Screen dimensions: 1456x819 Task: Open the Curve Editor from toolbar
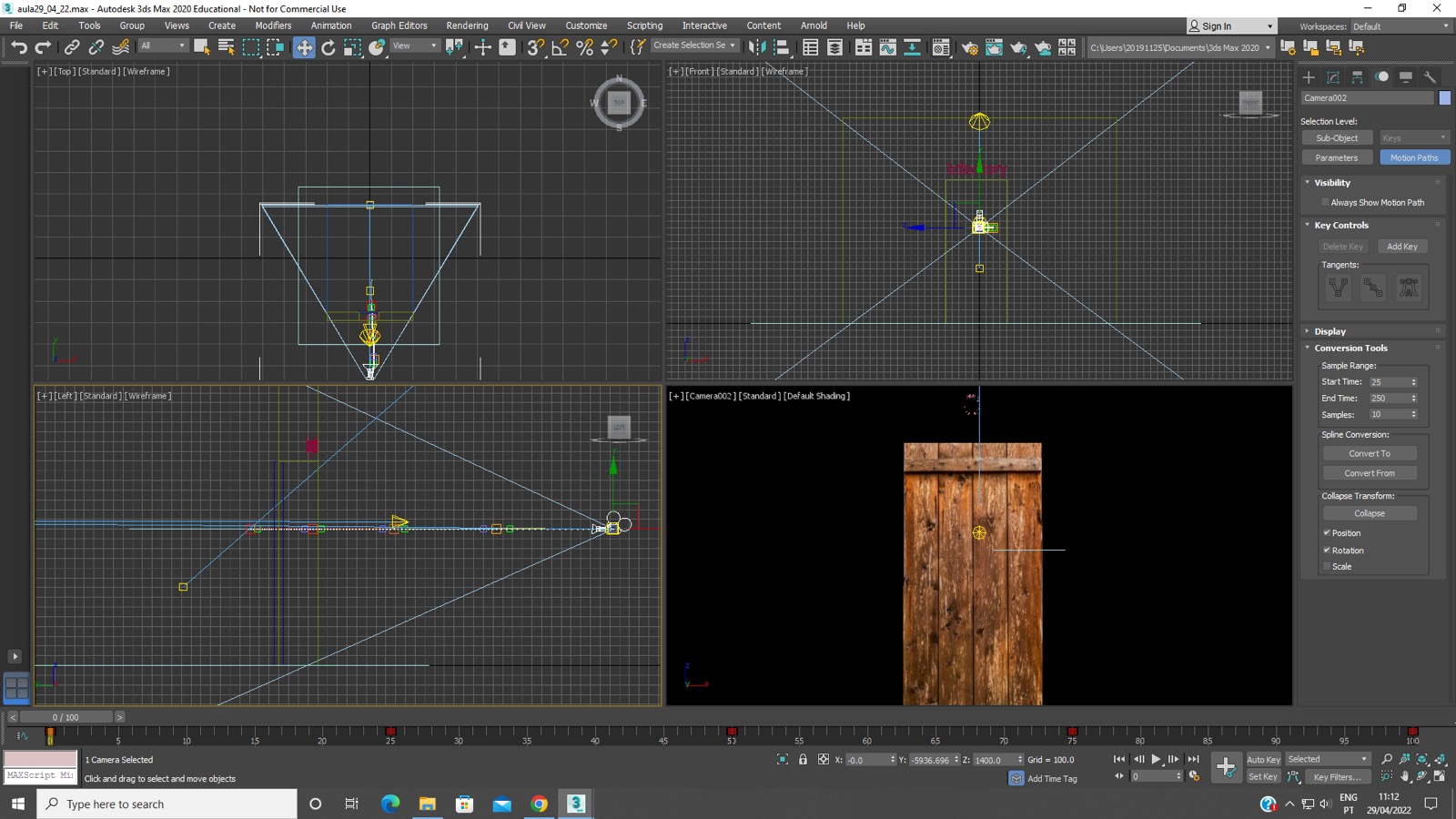887,47
